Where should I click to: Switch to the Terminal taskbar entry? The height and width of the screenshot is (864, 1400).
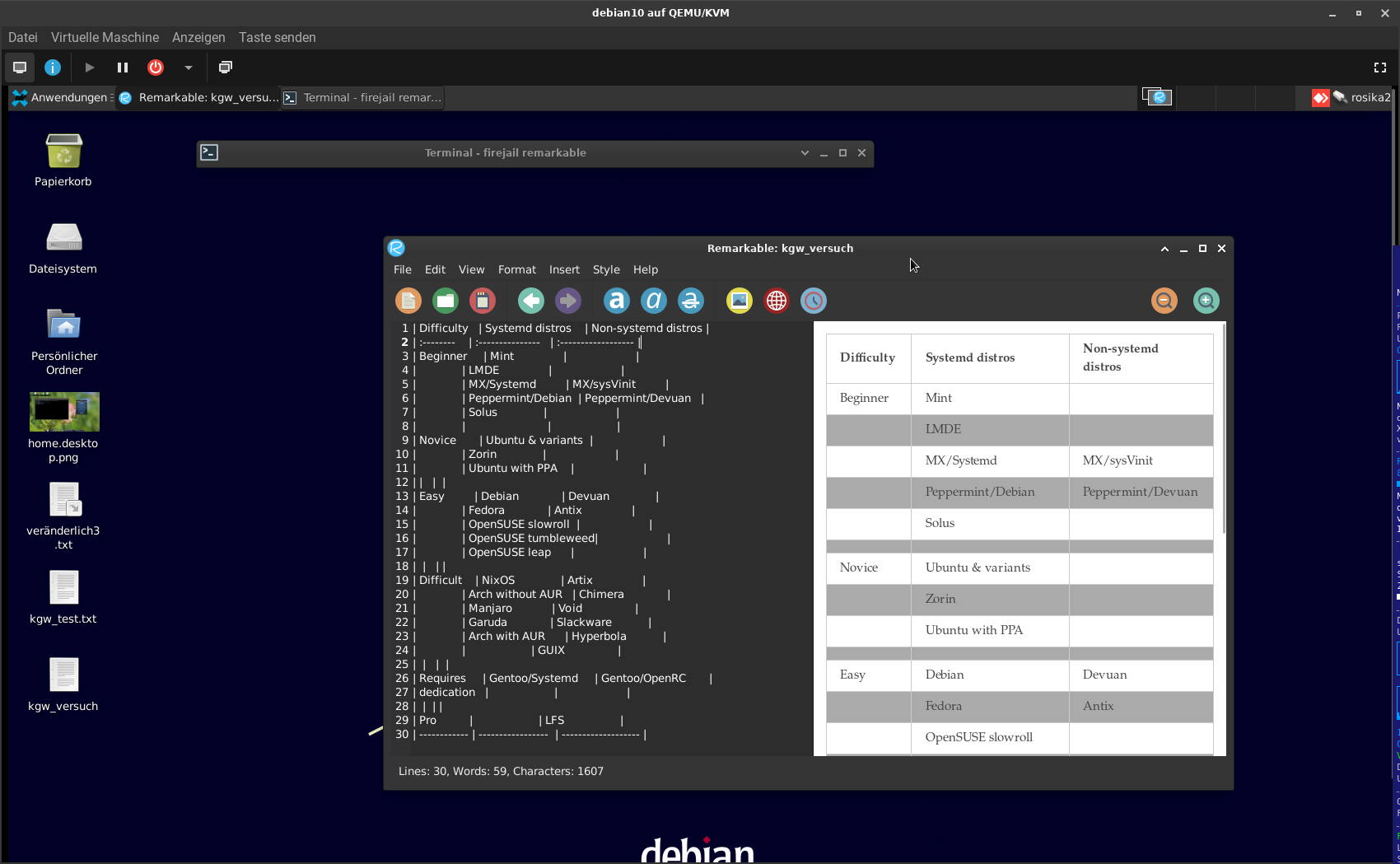(x=362, y=97)
